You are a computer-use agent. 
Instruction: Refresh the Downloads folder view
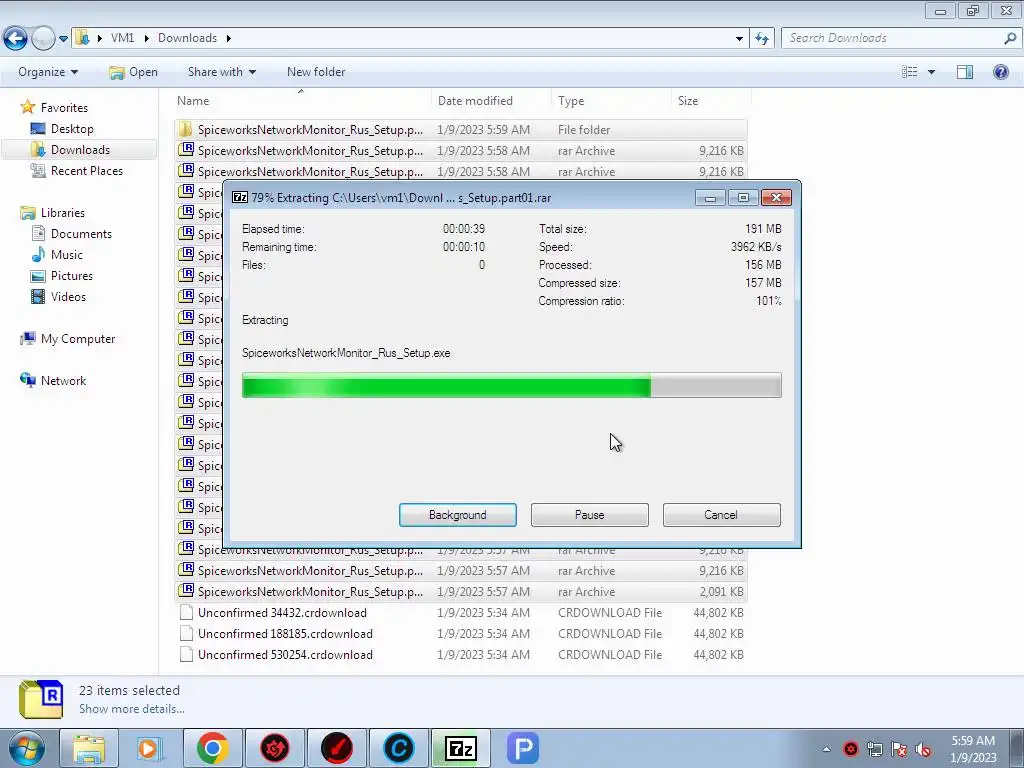point(761,39)
